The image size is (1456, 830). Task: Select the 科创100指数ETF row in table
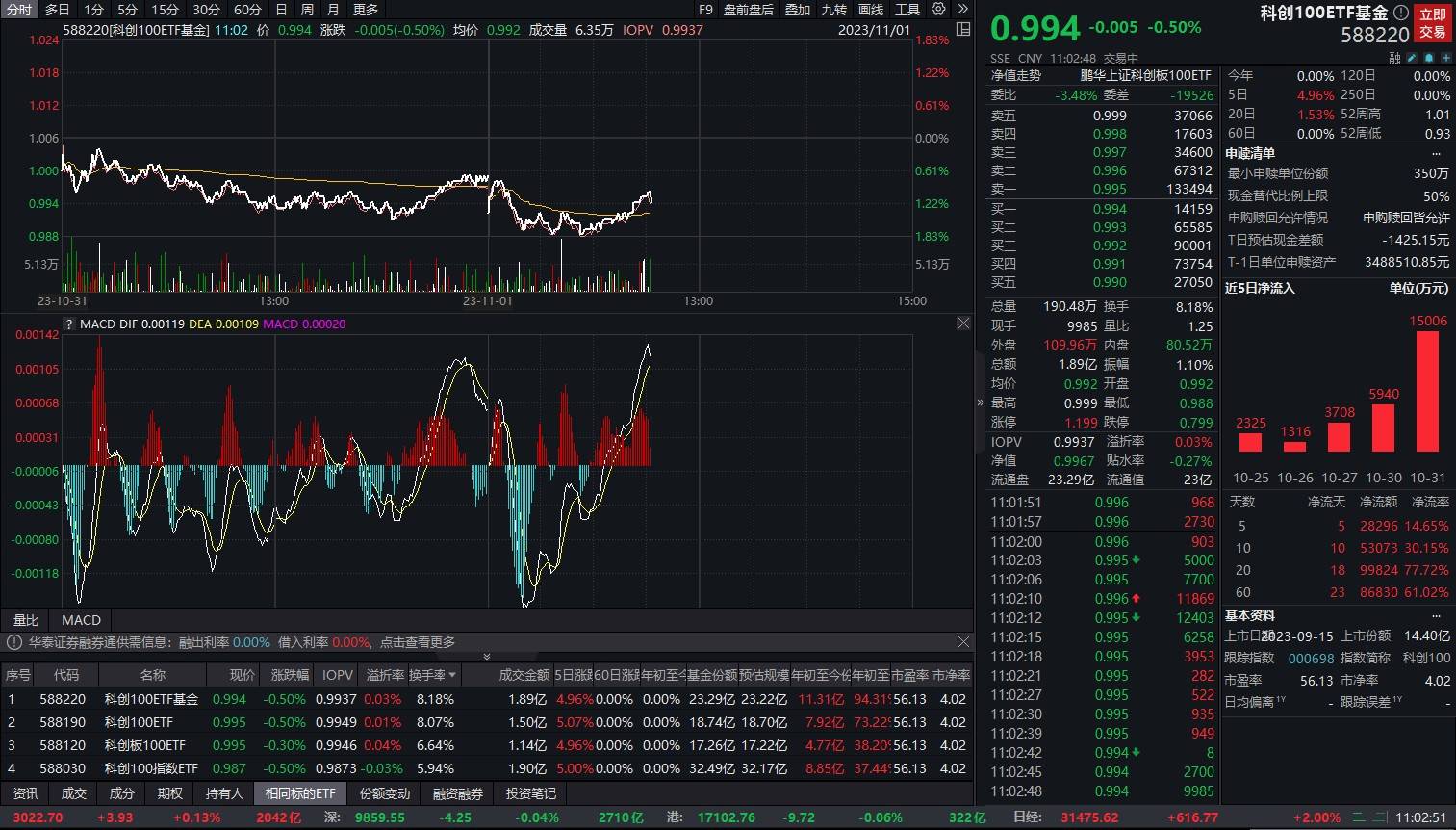point(151,768)
